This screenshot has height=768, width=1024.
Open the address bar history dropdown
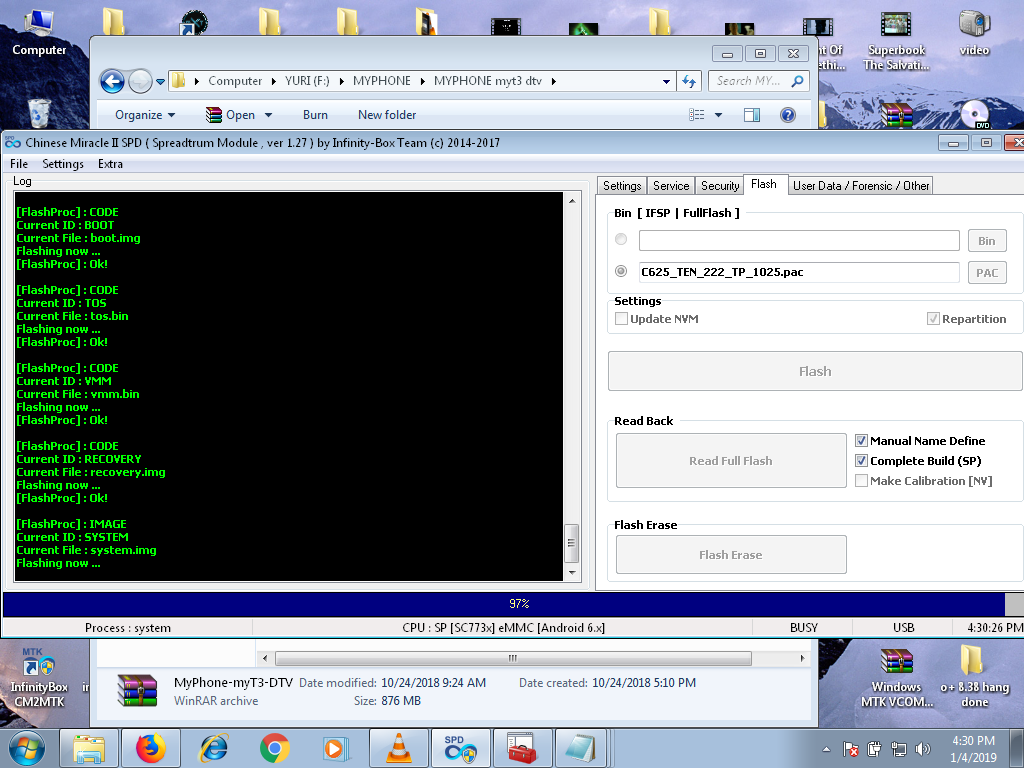tap(666, 82)
